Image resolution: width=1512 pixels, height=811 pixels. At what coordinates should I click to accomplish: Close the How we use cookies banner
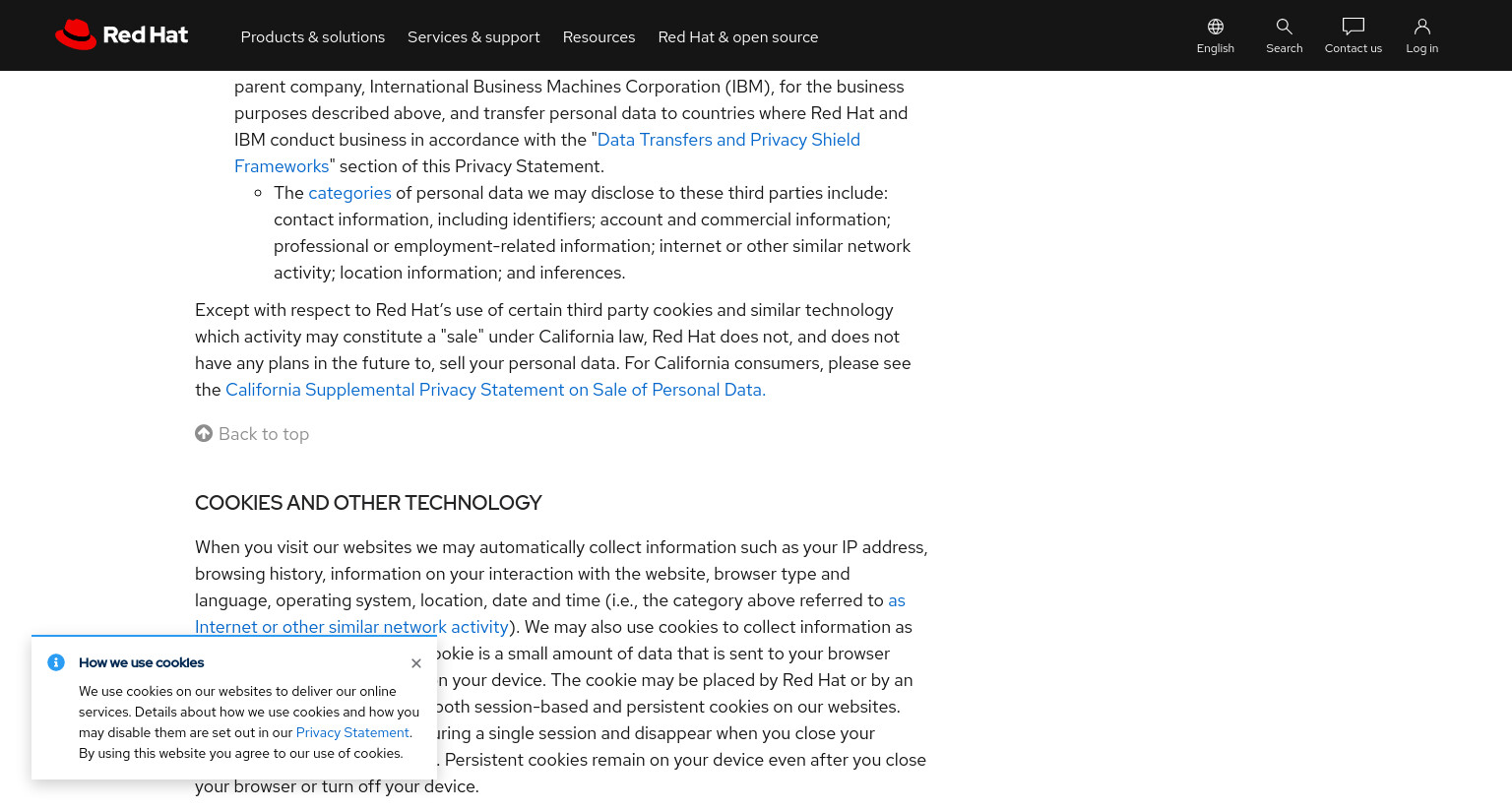coord(416,663)
